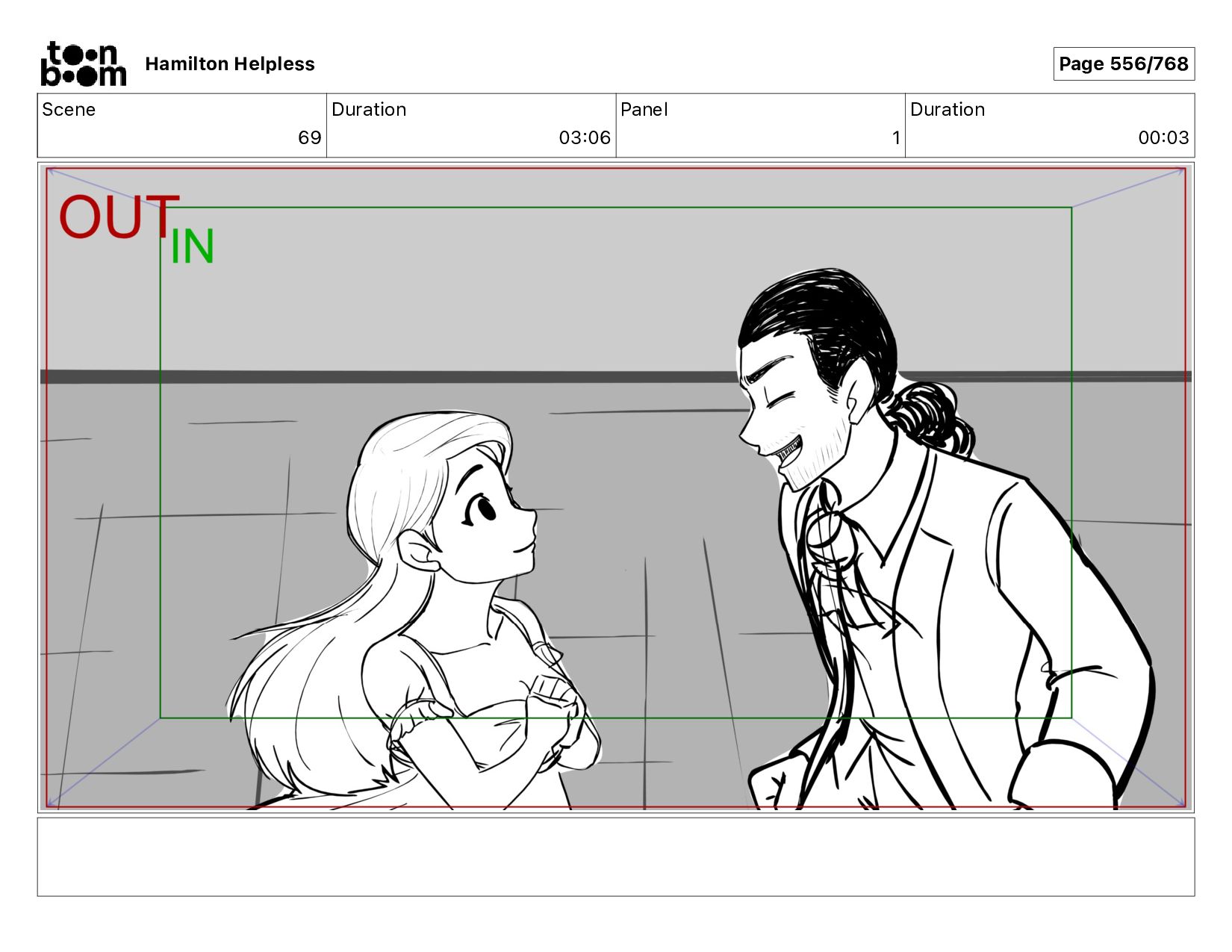Select the 'Hamilton Helpless' title text

(230, 64)
